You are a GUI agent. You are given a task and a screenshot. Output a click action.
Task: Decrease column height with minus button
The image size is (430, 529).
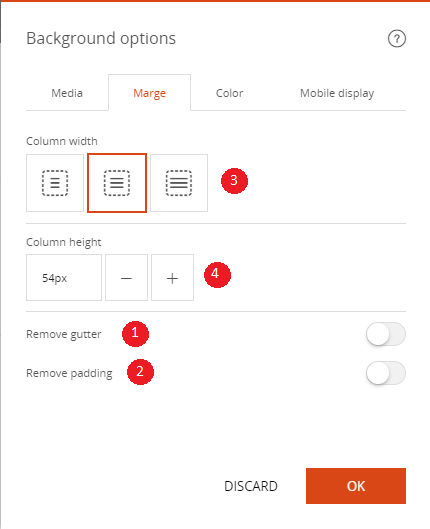pyautogui.click(x=126, y=278)
